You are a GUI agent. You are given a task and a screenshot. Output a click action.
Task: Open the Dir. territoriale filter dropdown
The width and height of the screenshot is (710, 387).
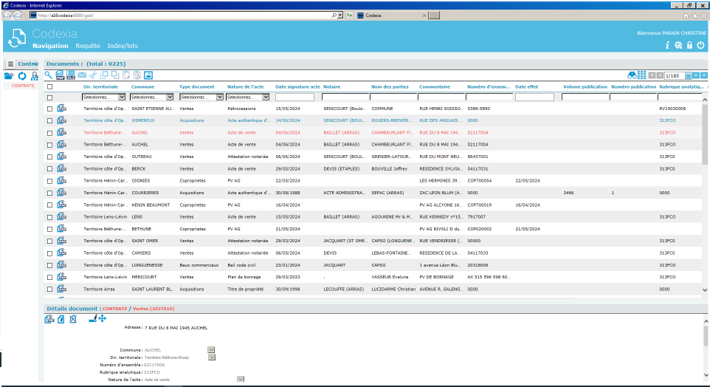tap(104, 97)
